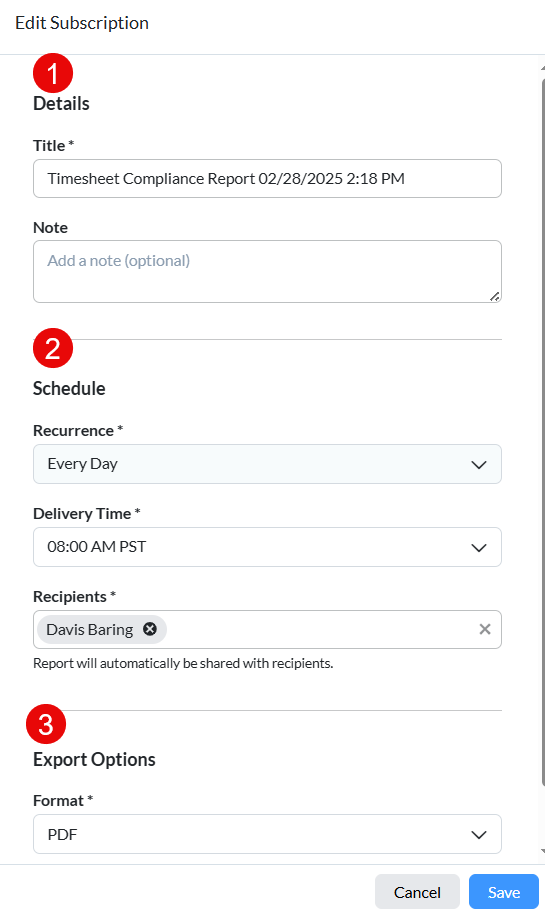Focus the Add a note text area

[267, 272]
